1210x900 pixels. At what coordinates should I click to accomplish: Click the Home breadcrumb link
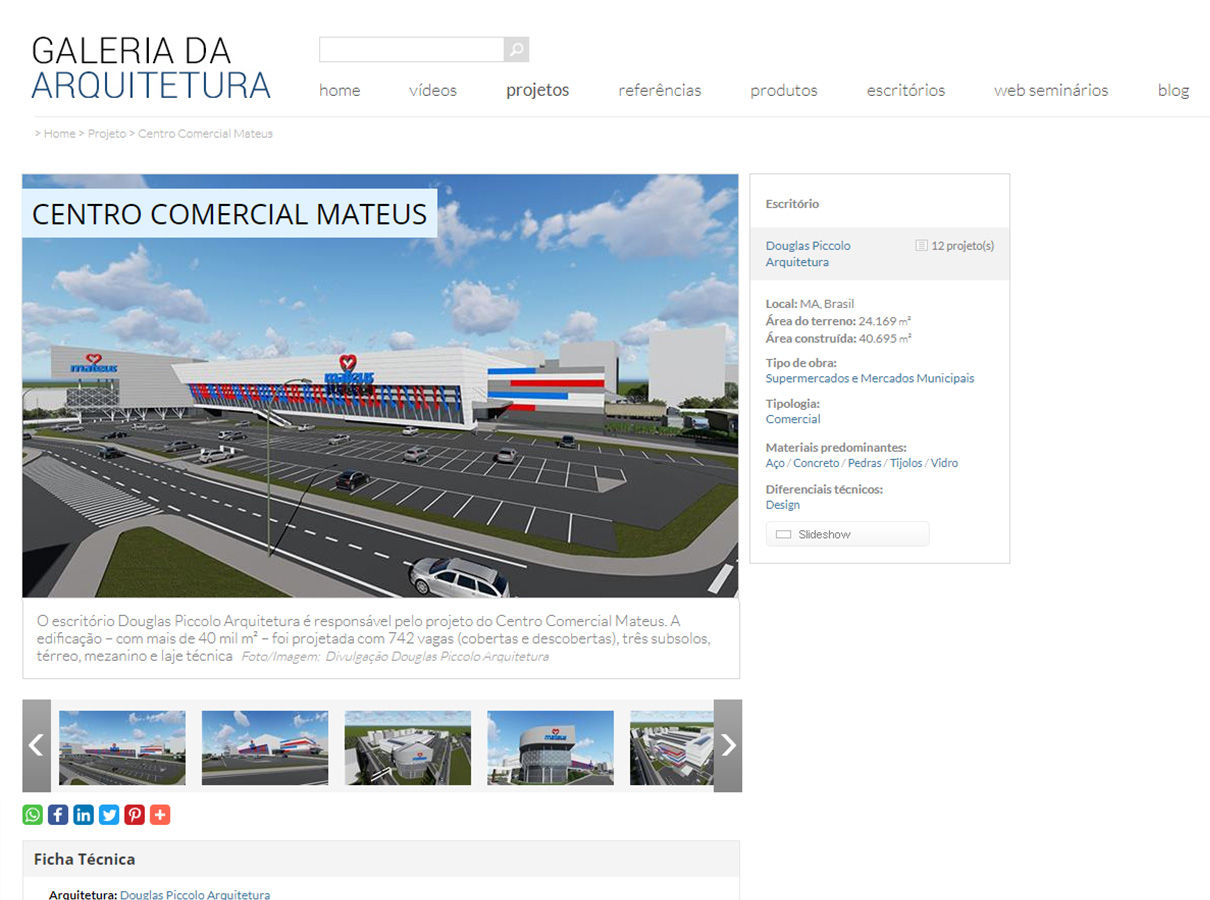(x=59, y=134)
